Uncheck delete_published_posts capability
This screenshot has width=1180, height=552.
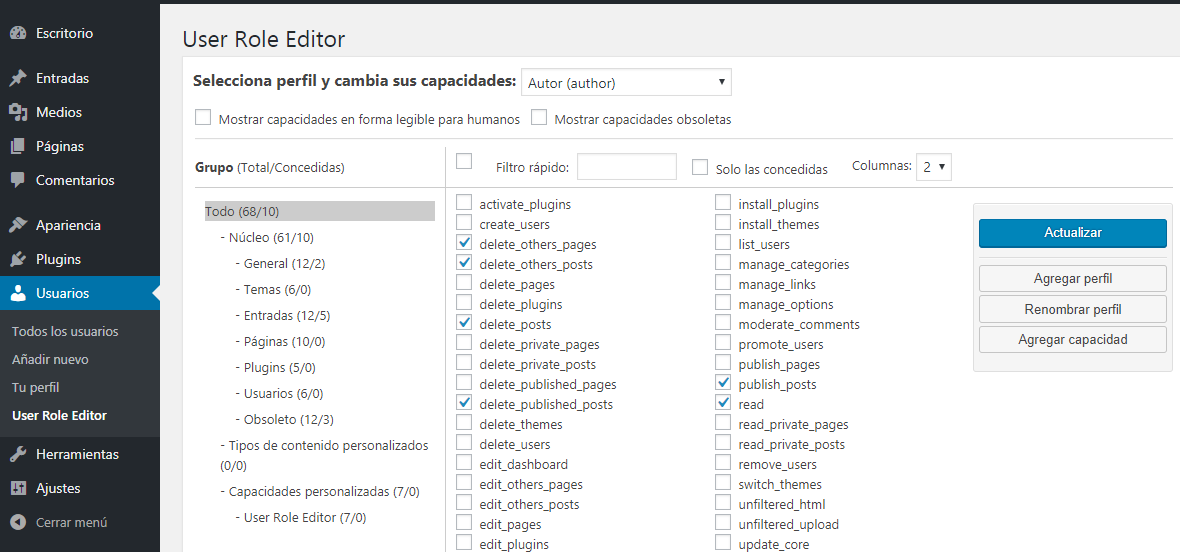464,403
